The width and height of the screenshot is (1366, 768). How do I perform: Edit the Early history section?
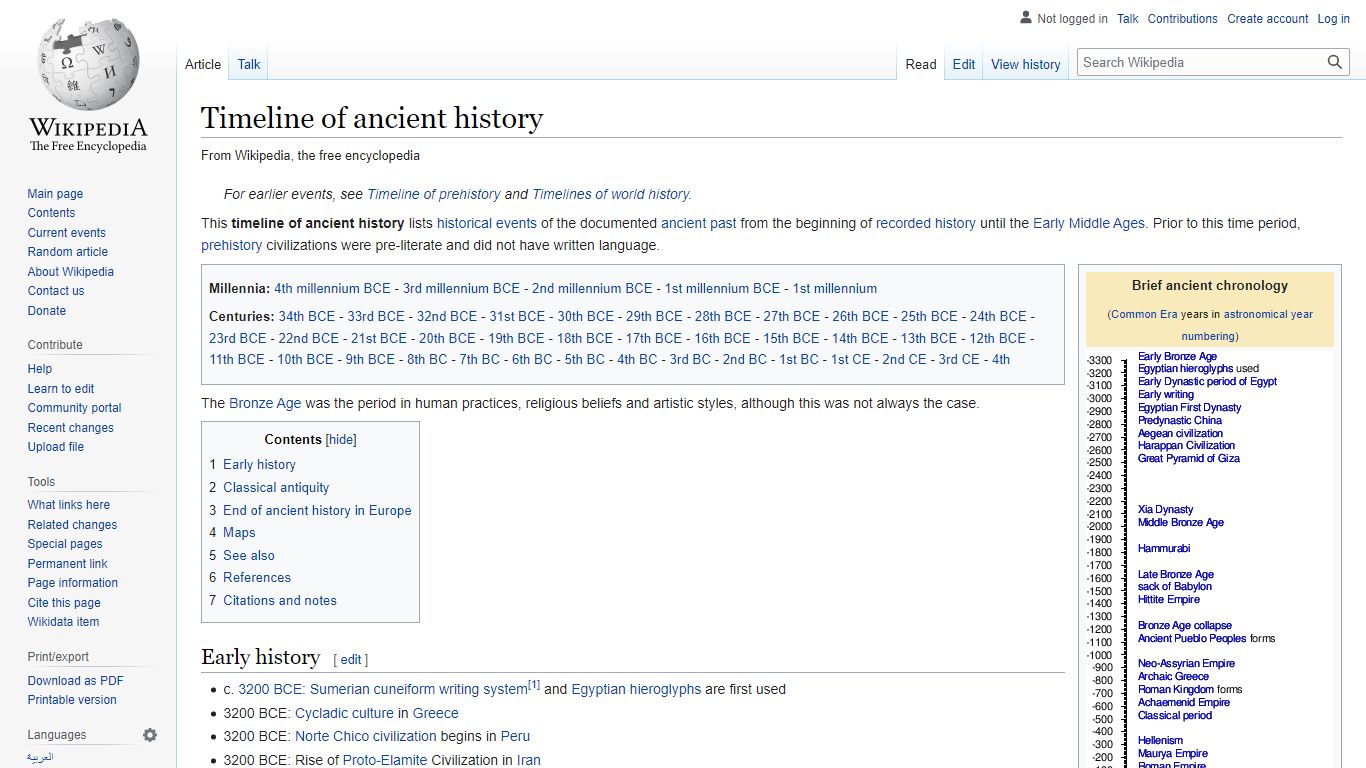point(351,660)
